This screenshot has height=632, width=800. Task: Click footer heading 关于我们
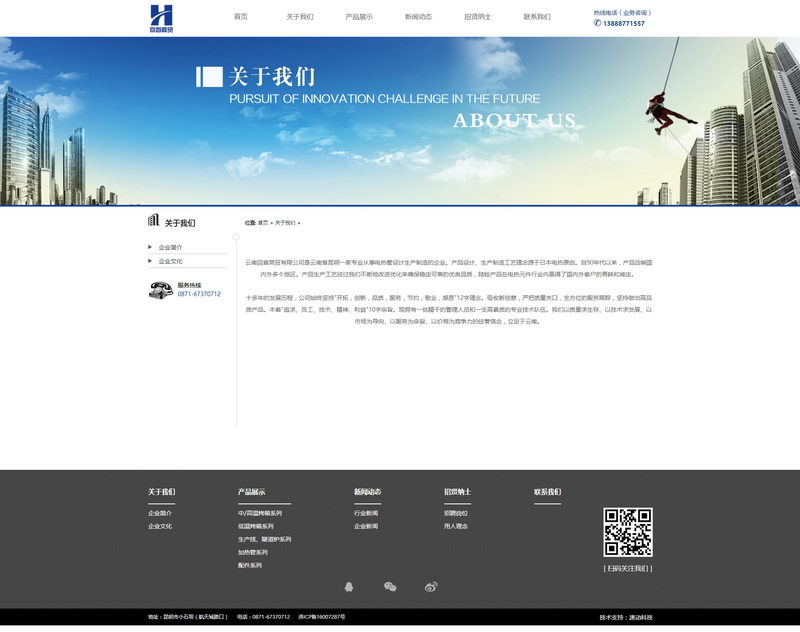(x=162, y=492)
